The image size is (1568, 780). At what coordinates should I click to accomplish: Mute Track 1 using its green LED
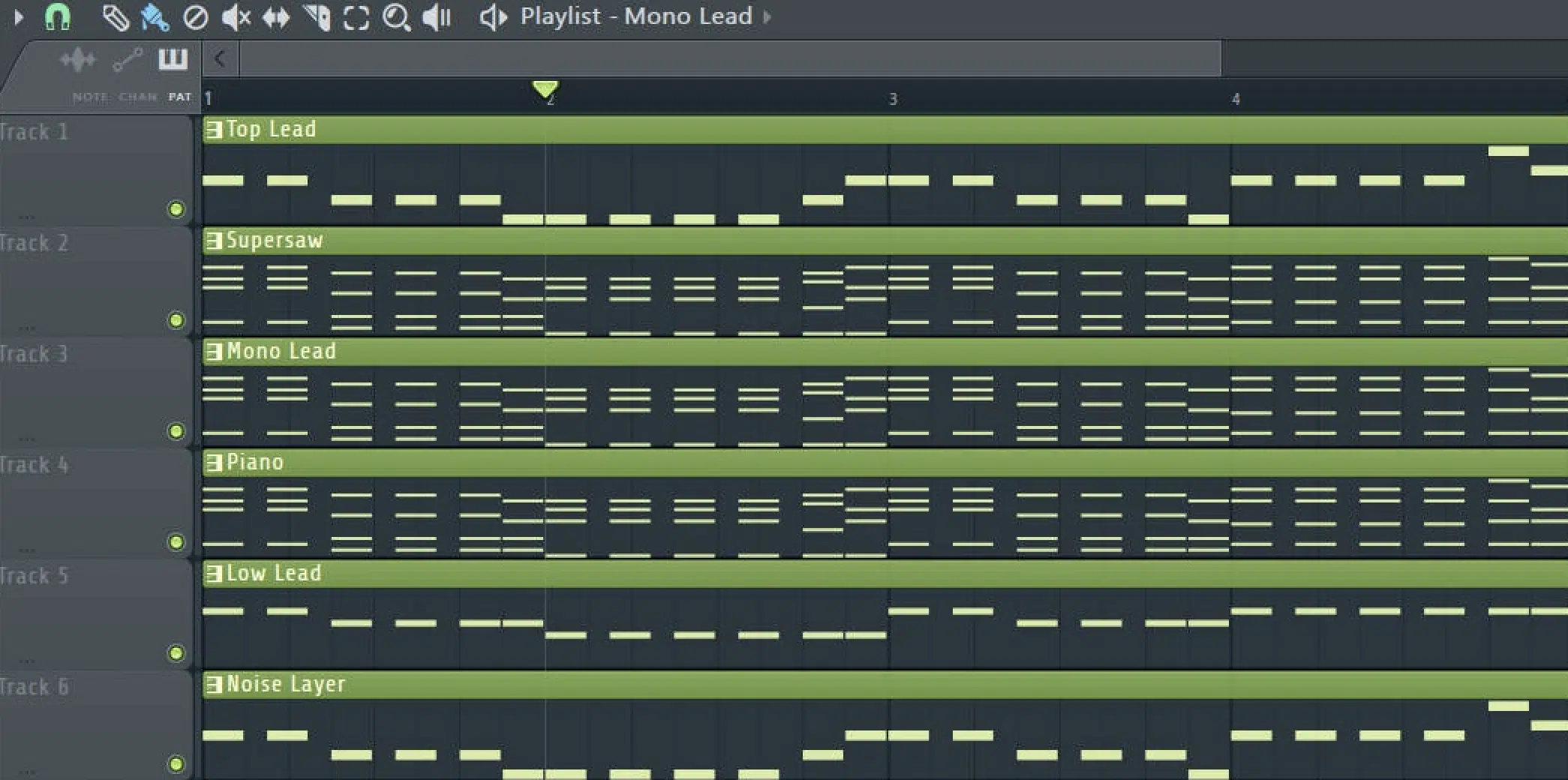[176, 209]
